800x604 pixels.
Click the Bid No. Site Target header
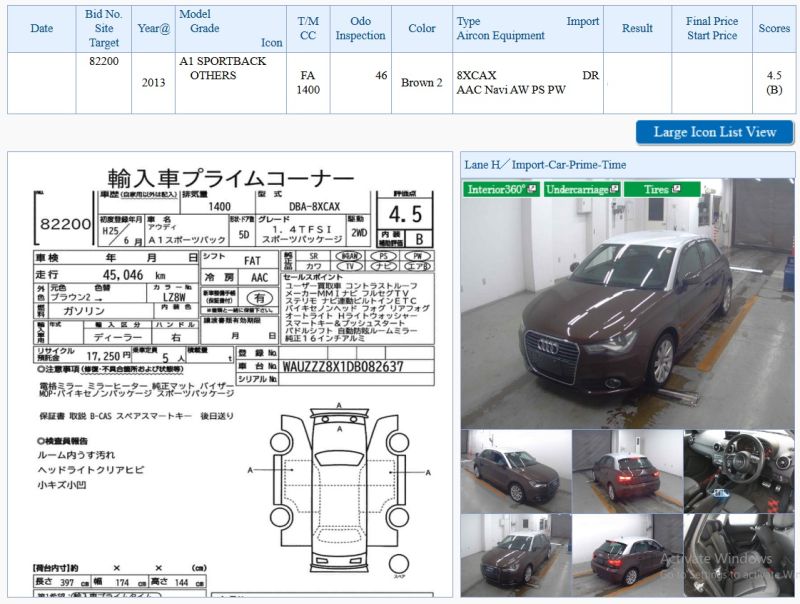tap(104, 29)
